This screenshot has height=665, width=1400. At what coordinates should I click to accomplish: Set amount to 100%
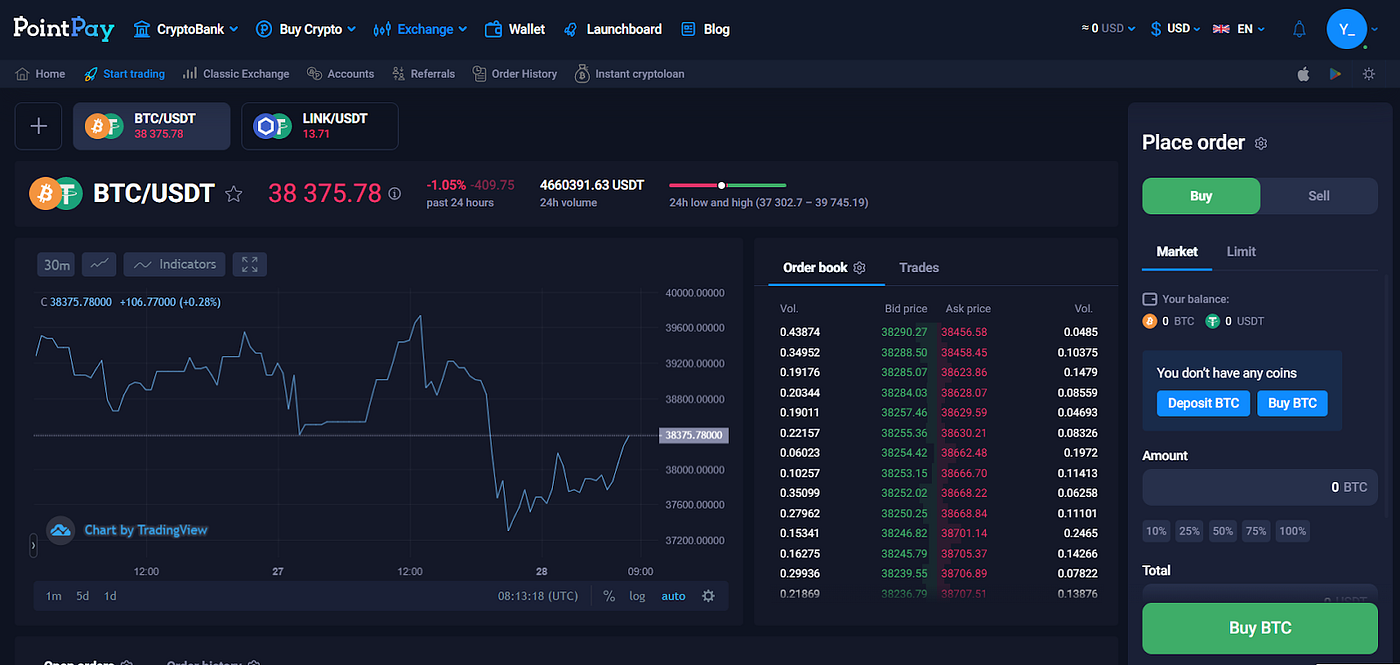pos(1292,531)
